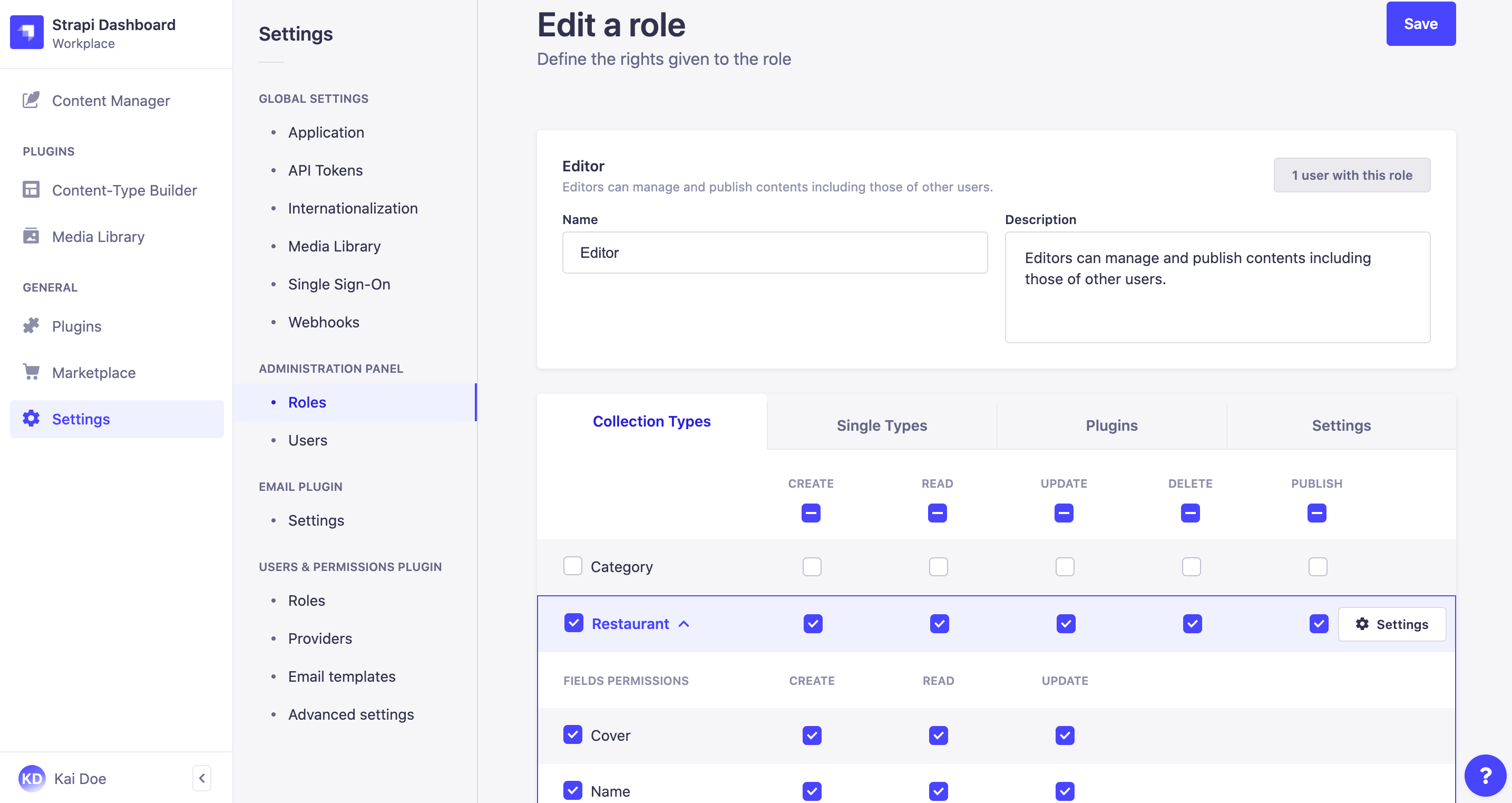Switch to the Single Types tab
The height and width of the screenshot is (803, 1512).
[x=882, y=425]
